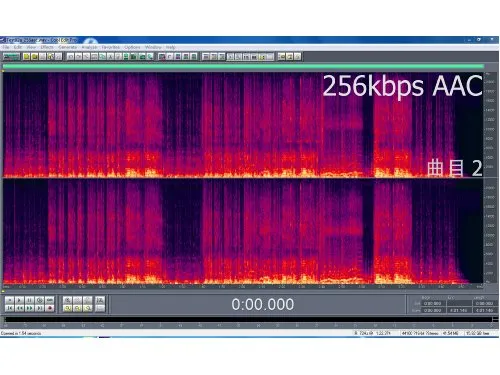Click the green display range bar above the spectrogram
This screenshot has height=375, width=500.
coord(243,67)
